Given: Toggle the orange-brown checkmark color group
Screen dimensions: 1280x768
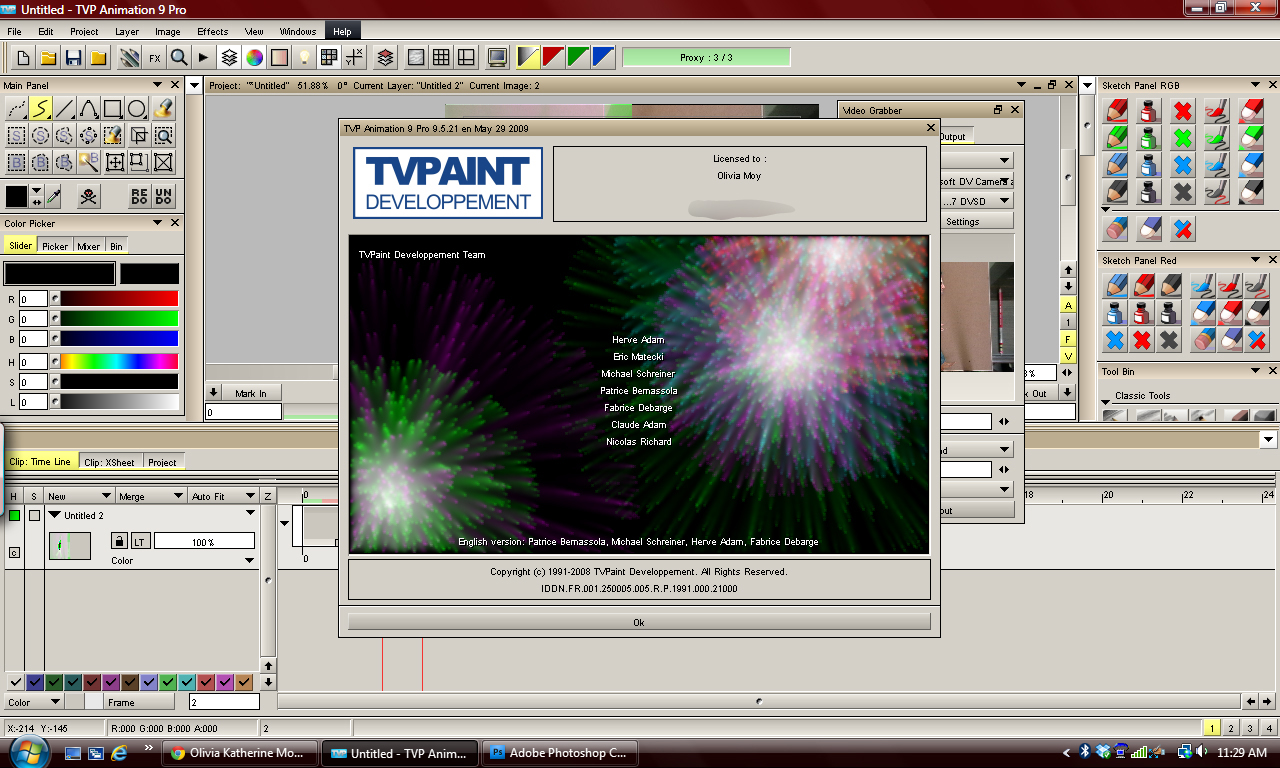Looking at the screenshot, I should click(244, 682).
